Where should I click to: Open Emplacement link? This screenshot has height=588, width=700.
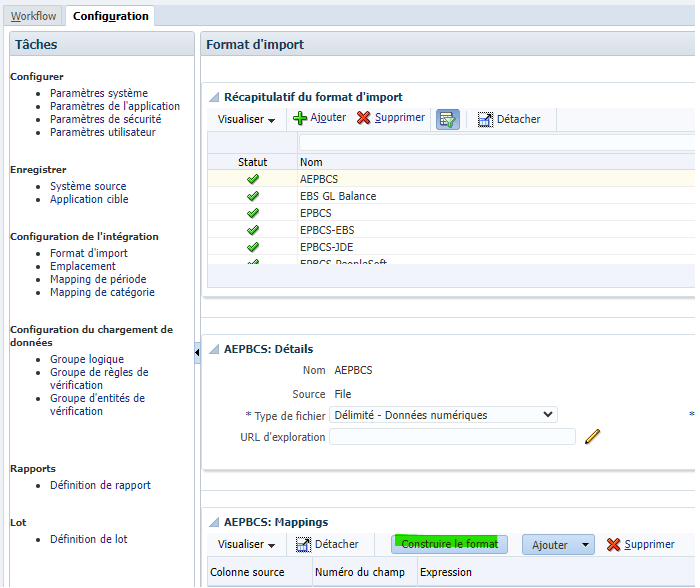click(83, 266)
